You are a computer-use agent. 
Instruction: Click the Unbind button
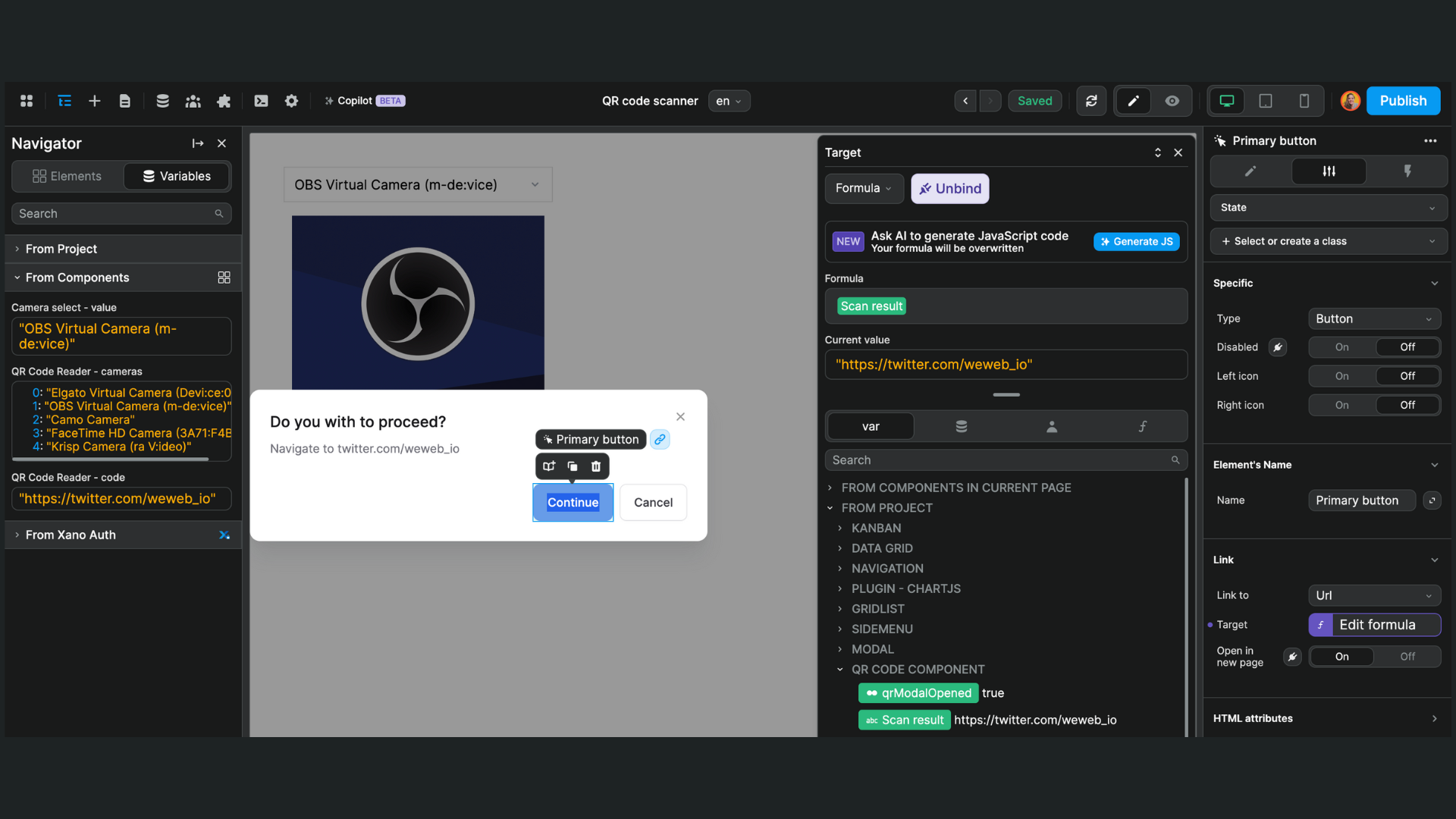[949, 189]
